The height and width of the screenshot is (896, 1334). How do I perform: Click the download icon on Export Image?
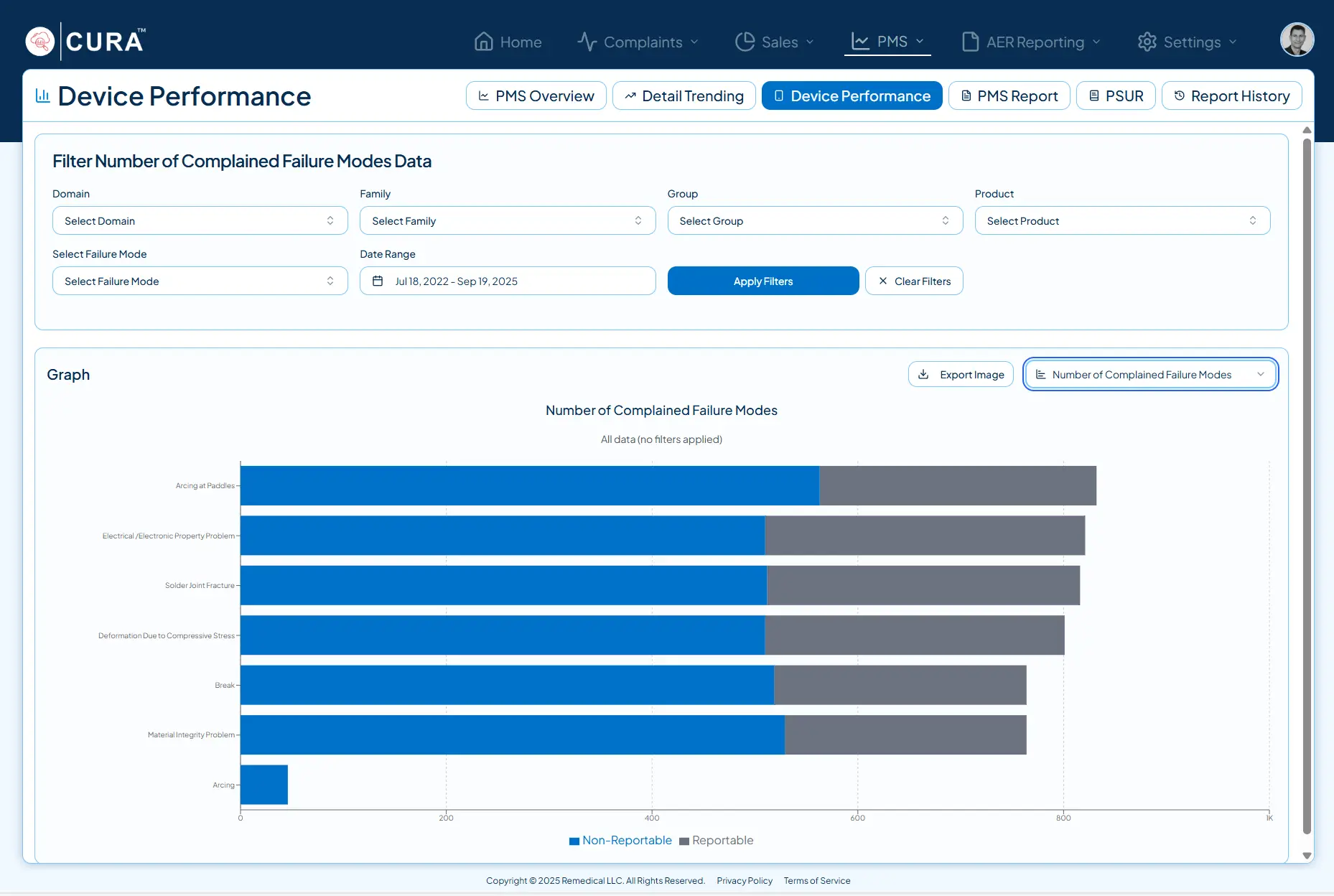[924, 374]
